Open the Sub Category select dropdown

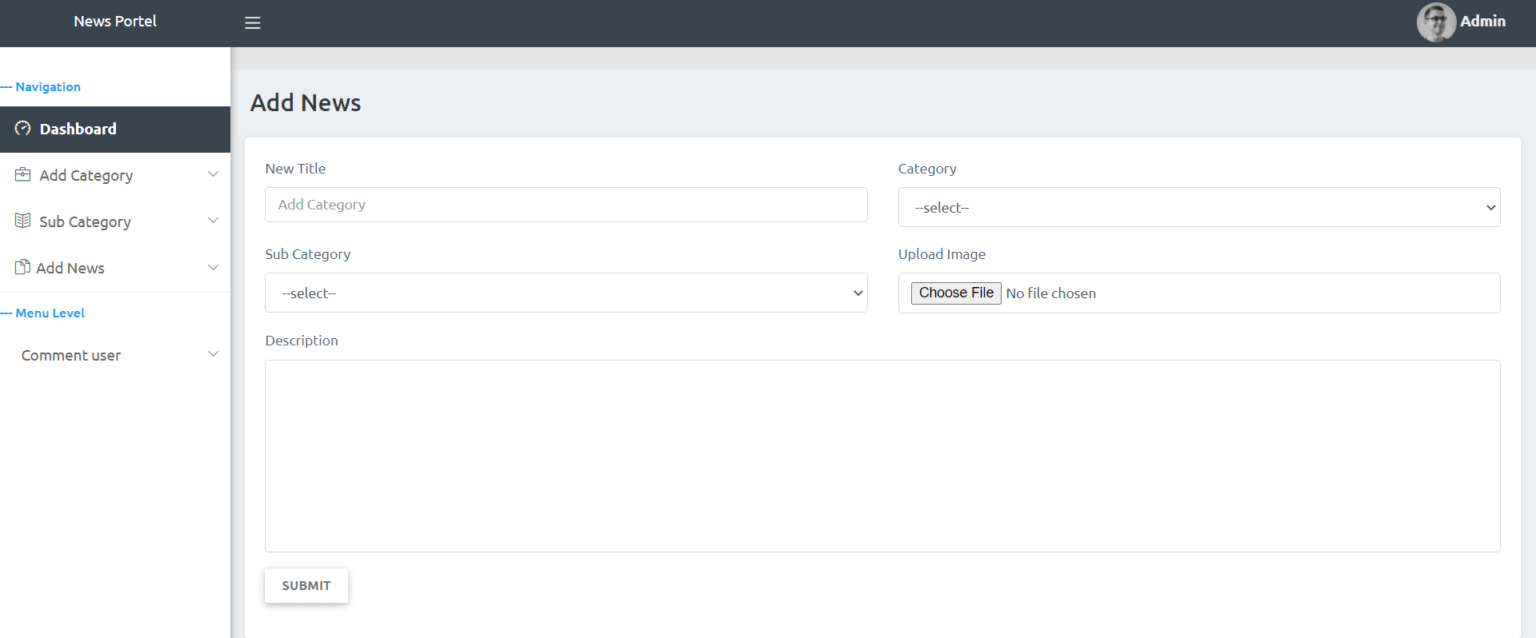(565, 292)
